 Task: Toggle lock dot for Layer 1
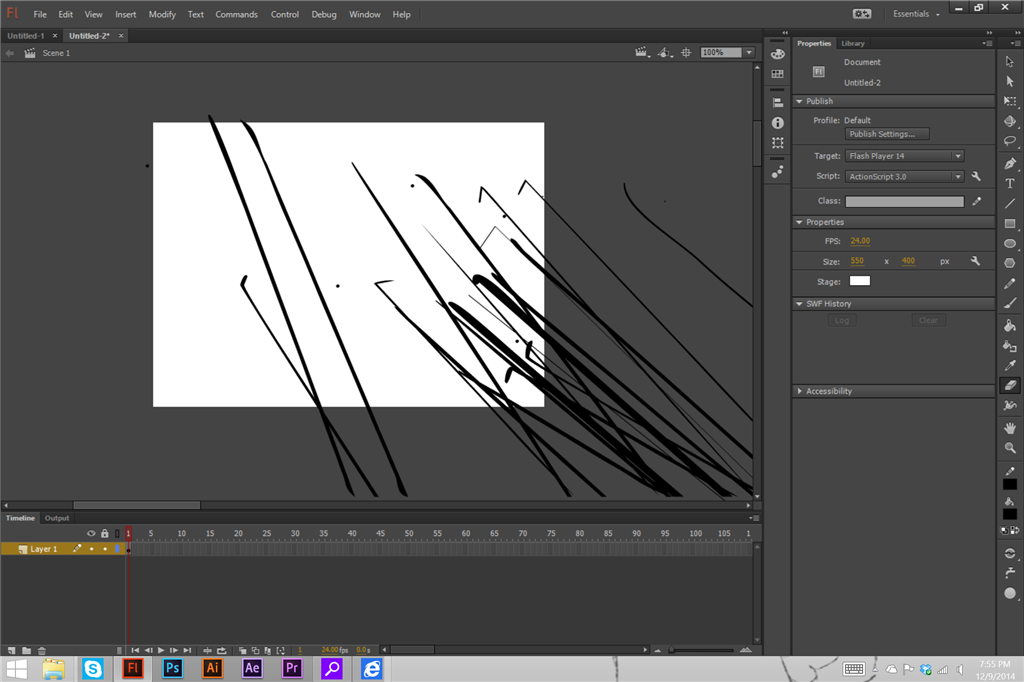tap(104, 549)
